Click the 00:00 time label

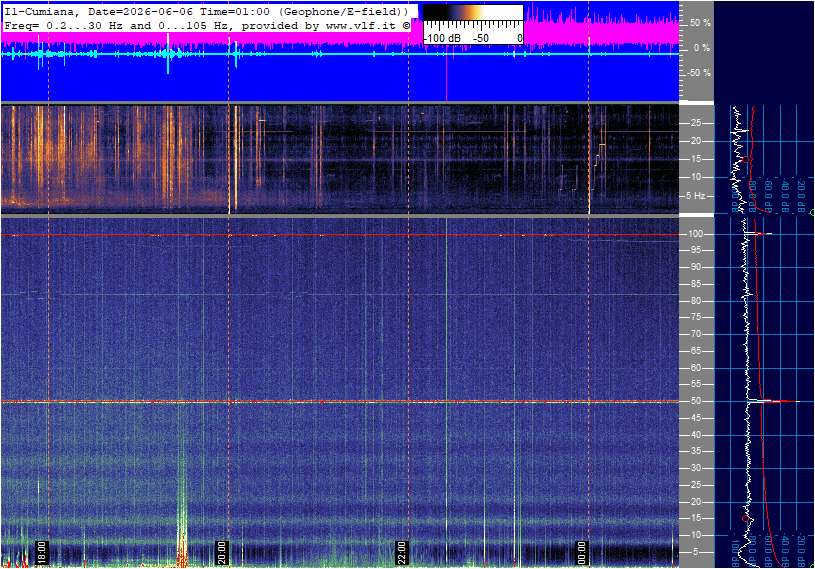pos(582,552)
